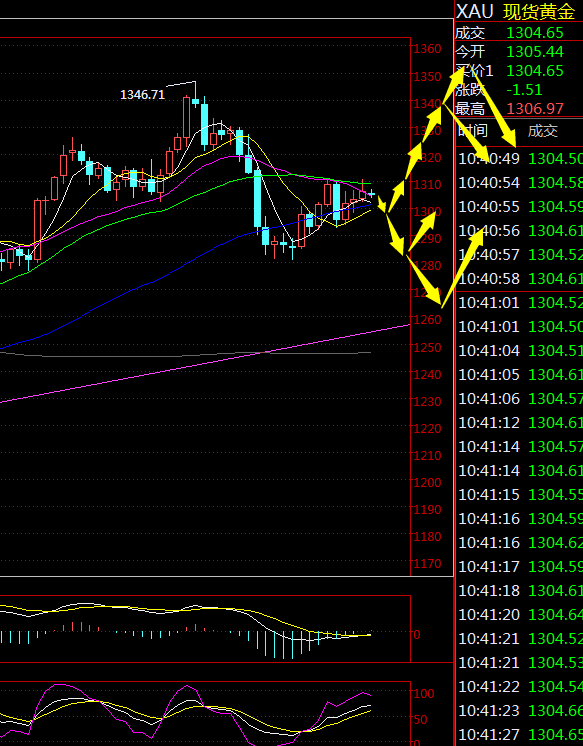
Task: Click the 1346.71 peak price label on chart
Action: tap(142, 95)
